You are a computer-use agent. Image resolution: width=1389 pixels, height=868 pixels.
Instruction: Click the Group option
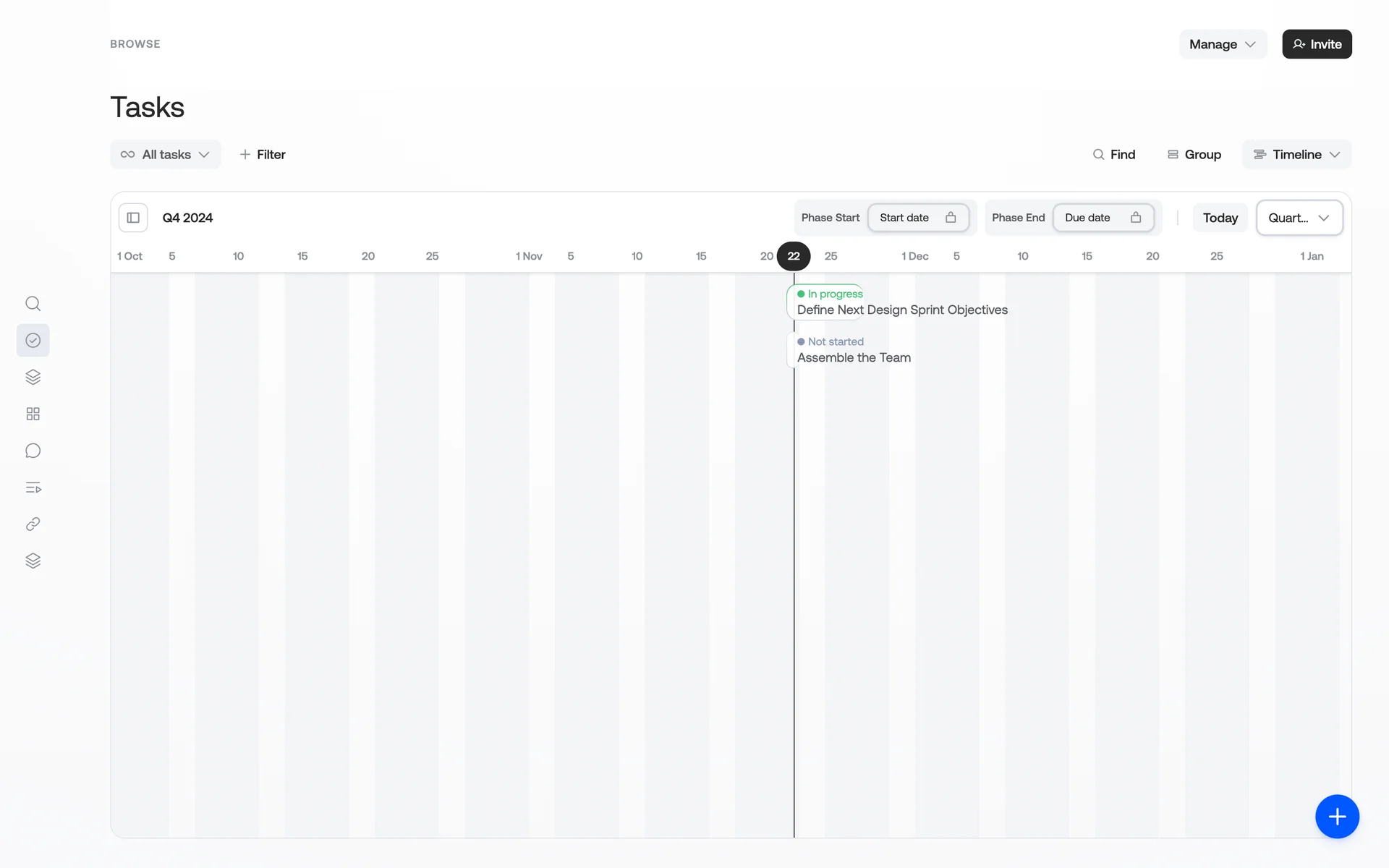point(1194,154)
